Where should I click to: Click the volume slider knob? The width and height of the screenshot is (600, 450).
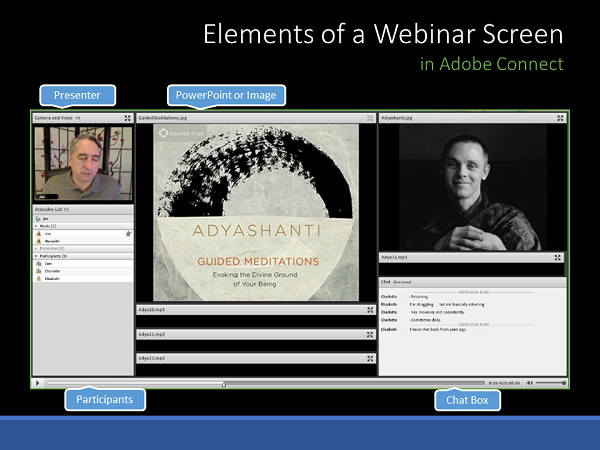(x=564, y=383)
